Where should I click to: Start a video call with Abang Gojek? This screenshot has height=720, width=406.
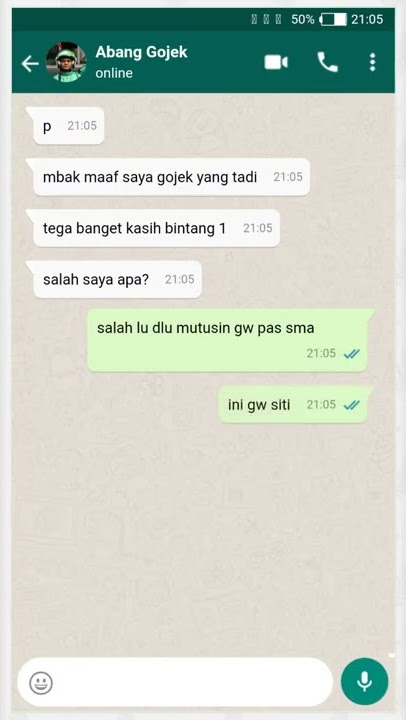coord(276,62)
